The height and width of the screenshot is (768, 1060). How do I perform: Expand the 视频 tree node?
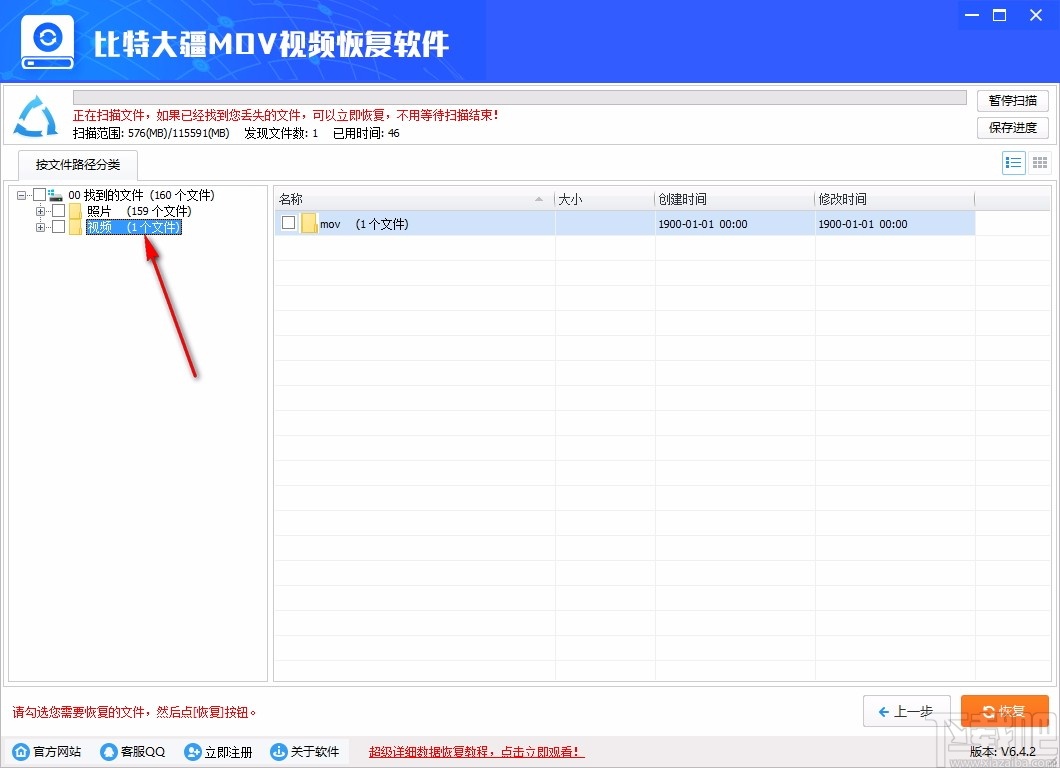pyautogui.click(x=40, y=226)
